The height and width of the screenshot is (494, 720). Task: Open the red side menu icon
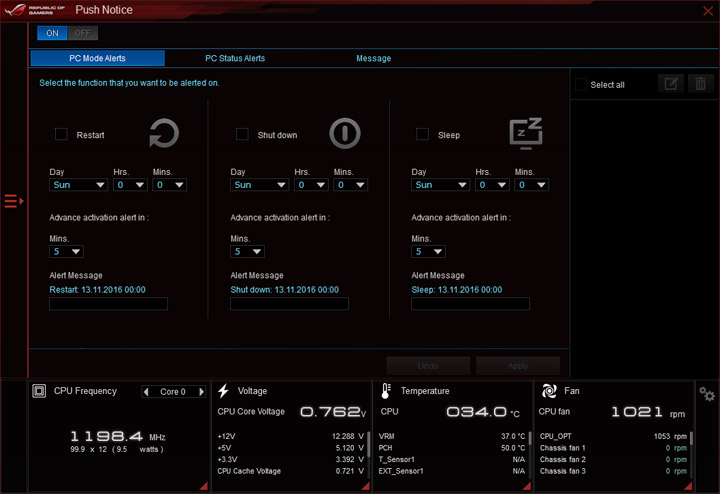click(x=14, y=201)
